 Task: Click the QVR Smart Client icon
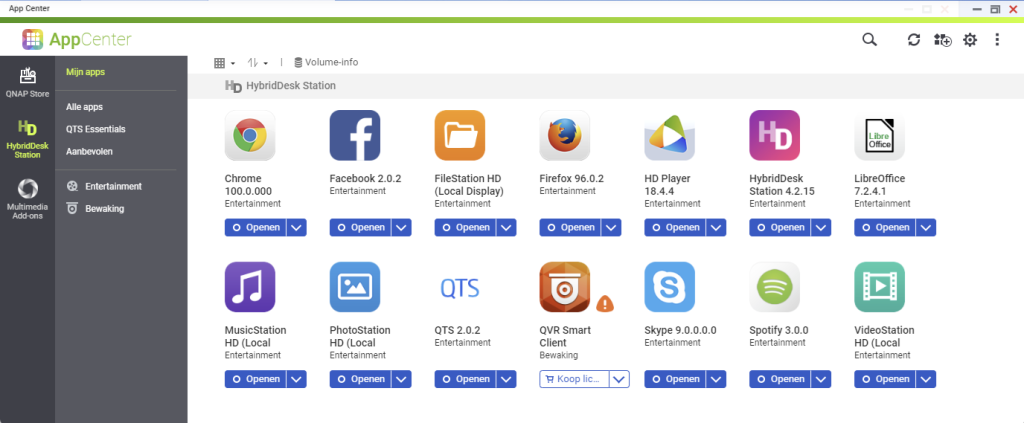(565, 287)
